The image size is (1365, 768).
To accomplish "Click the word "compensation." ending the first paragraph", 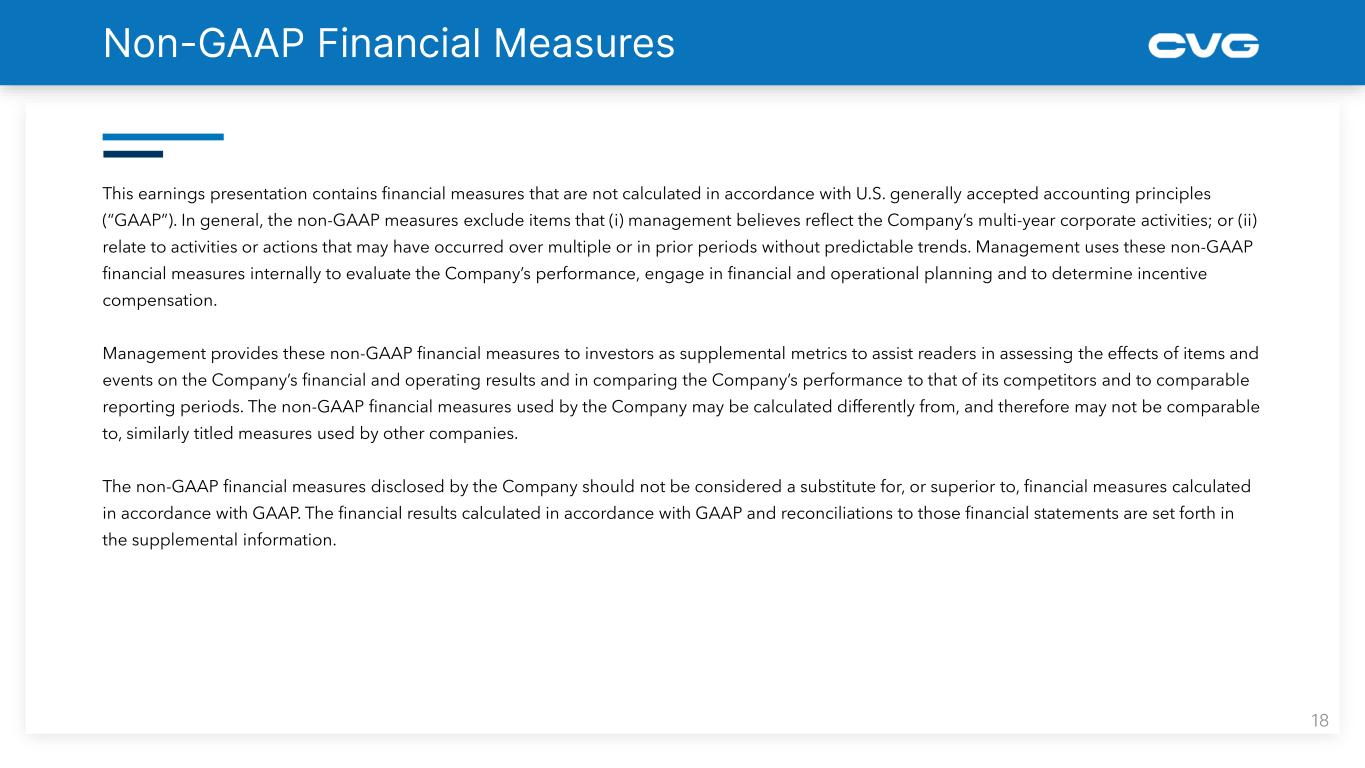I will coord(159,300).
